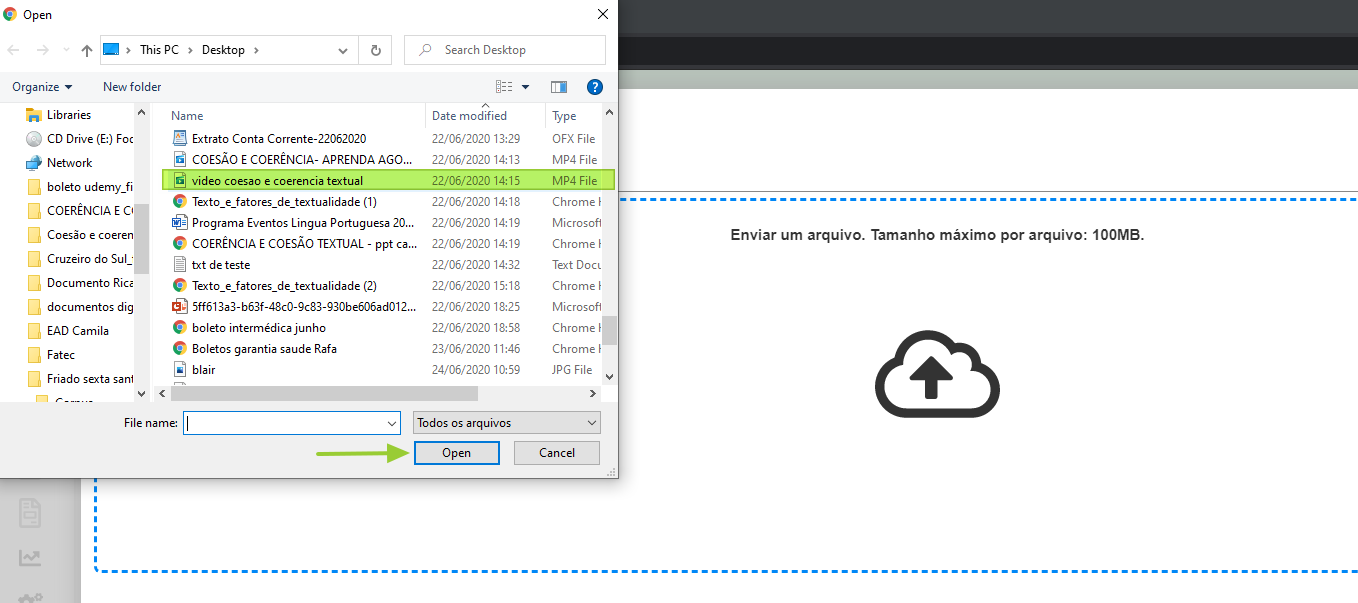Click the Cancel button
This screenshot has height=603, width=1358.
(x=557, y=453)
